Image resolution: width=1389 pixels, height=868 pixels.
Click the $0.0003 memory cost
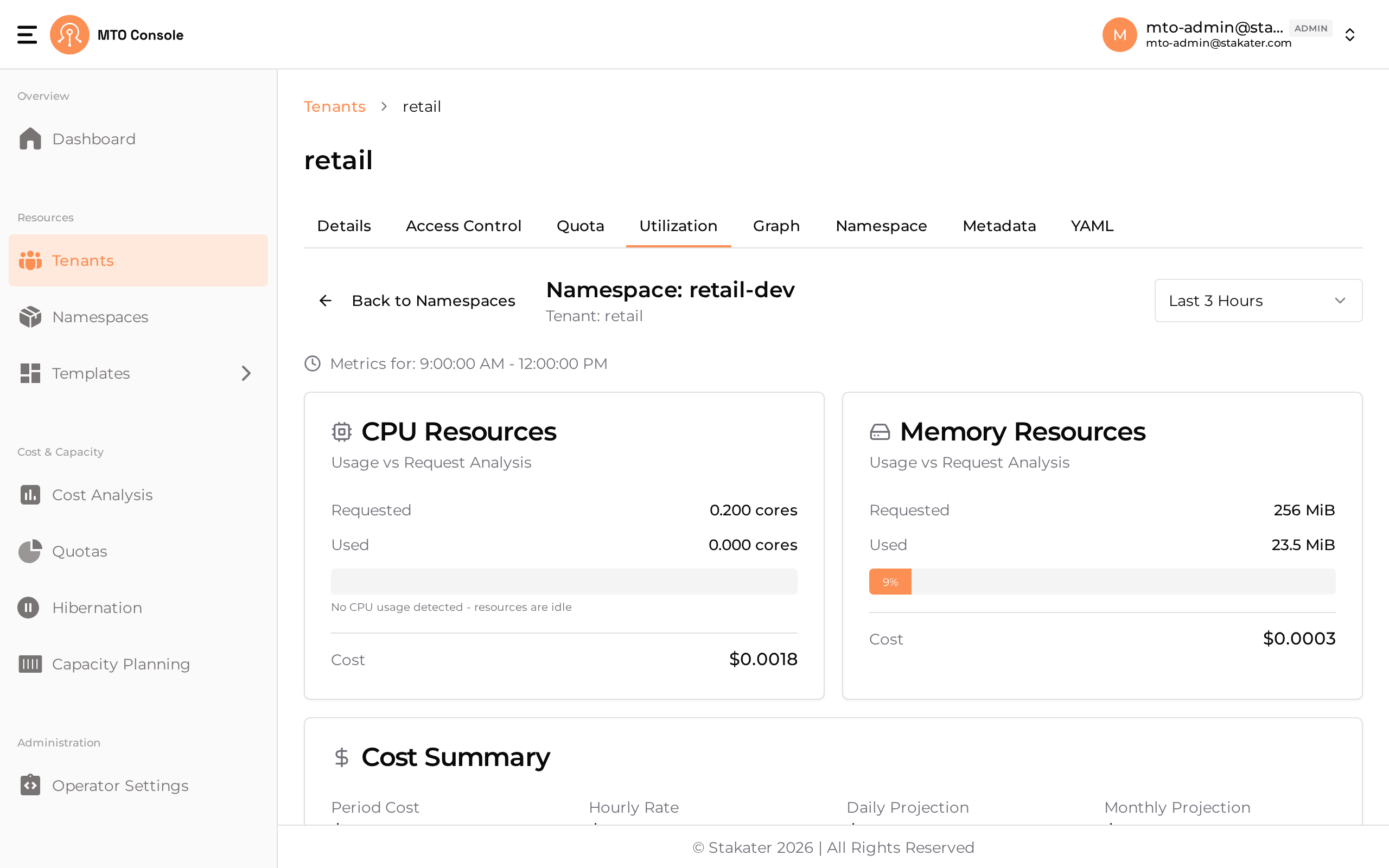1299,639
